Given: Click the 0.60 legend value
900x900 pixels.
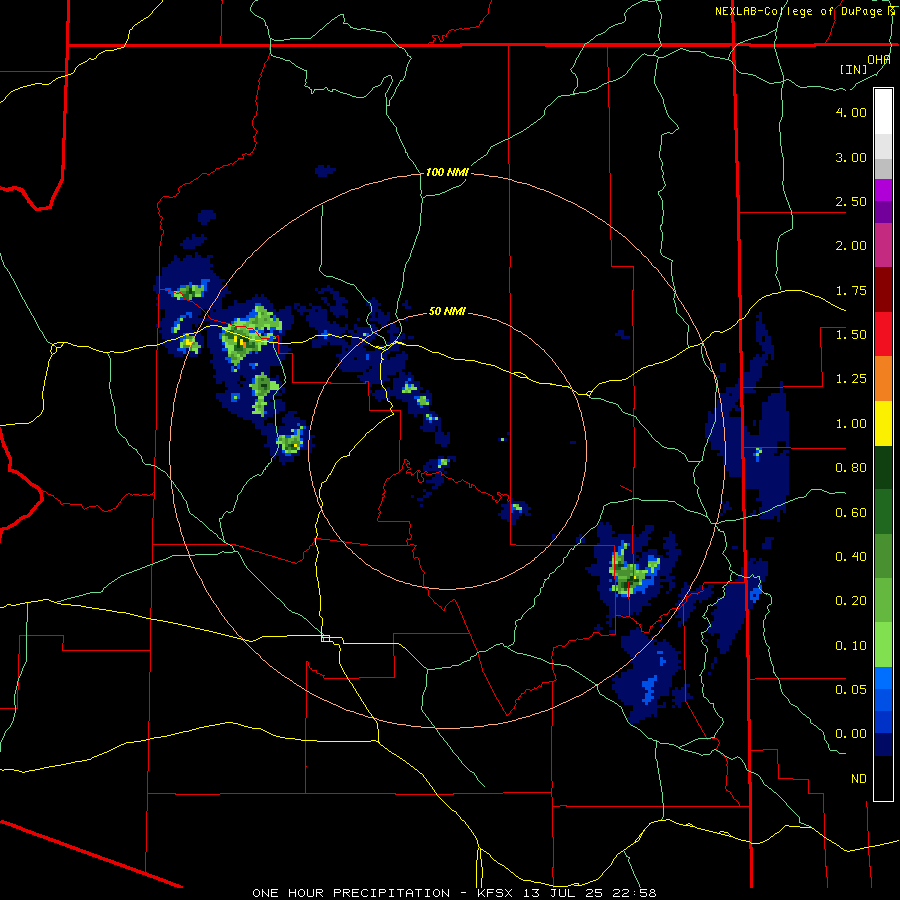Looking at the screenshot, I should pyautogui.click(x=851, y=513).
